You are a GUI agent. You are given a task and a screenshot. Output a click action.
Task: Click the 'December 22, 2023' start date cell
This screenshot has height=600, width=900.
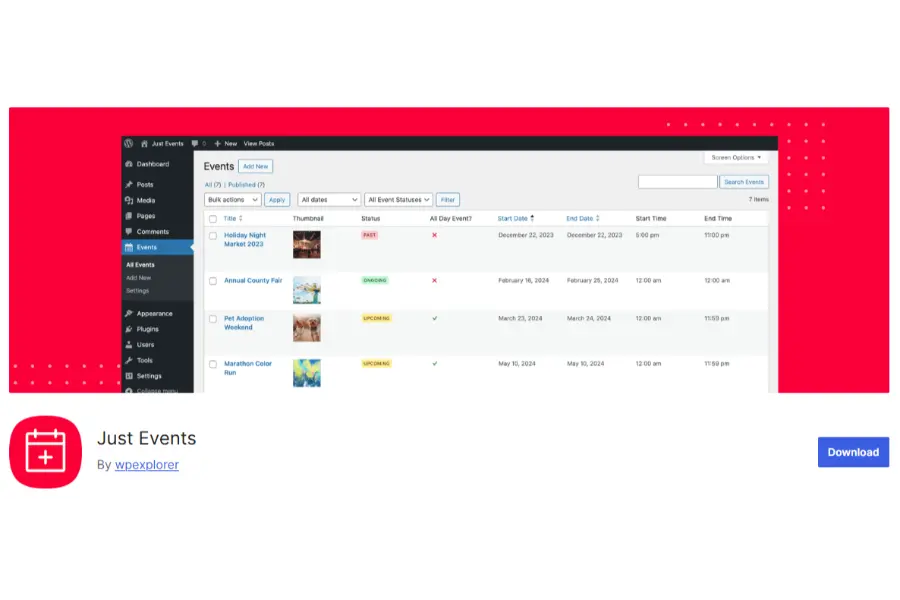click(x=526, y=235)
